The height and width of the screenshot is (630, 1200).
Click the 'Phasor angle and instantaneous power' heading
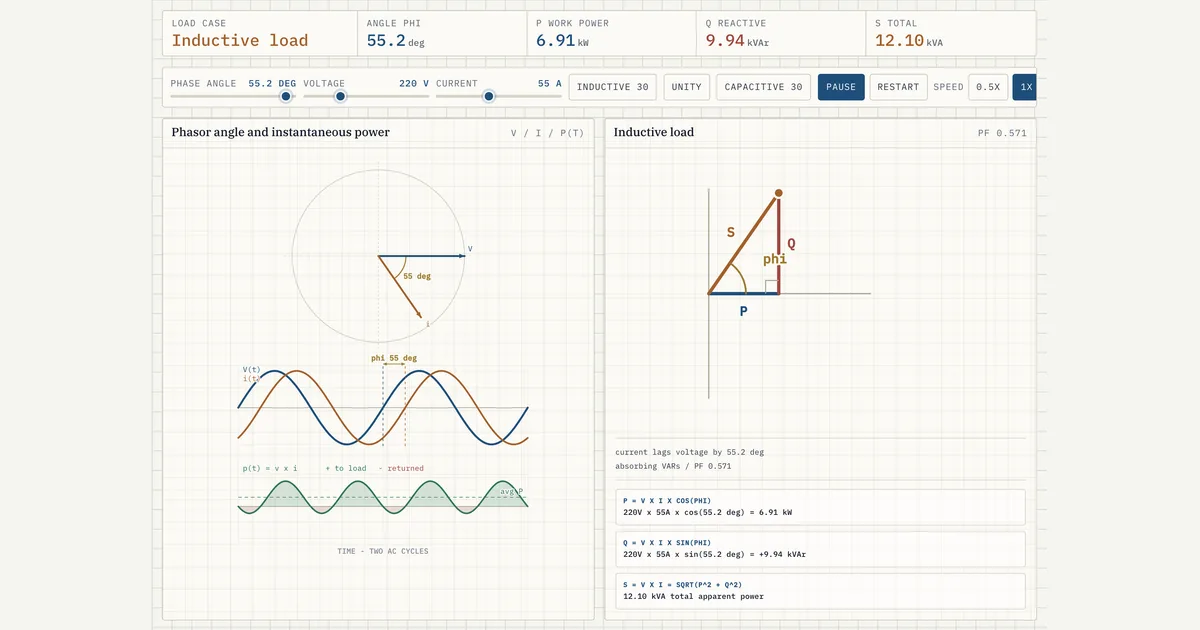click(x=281, y=132)
